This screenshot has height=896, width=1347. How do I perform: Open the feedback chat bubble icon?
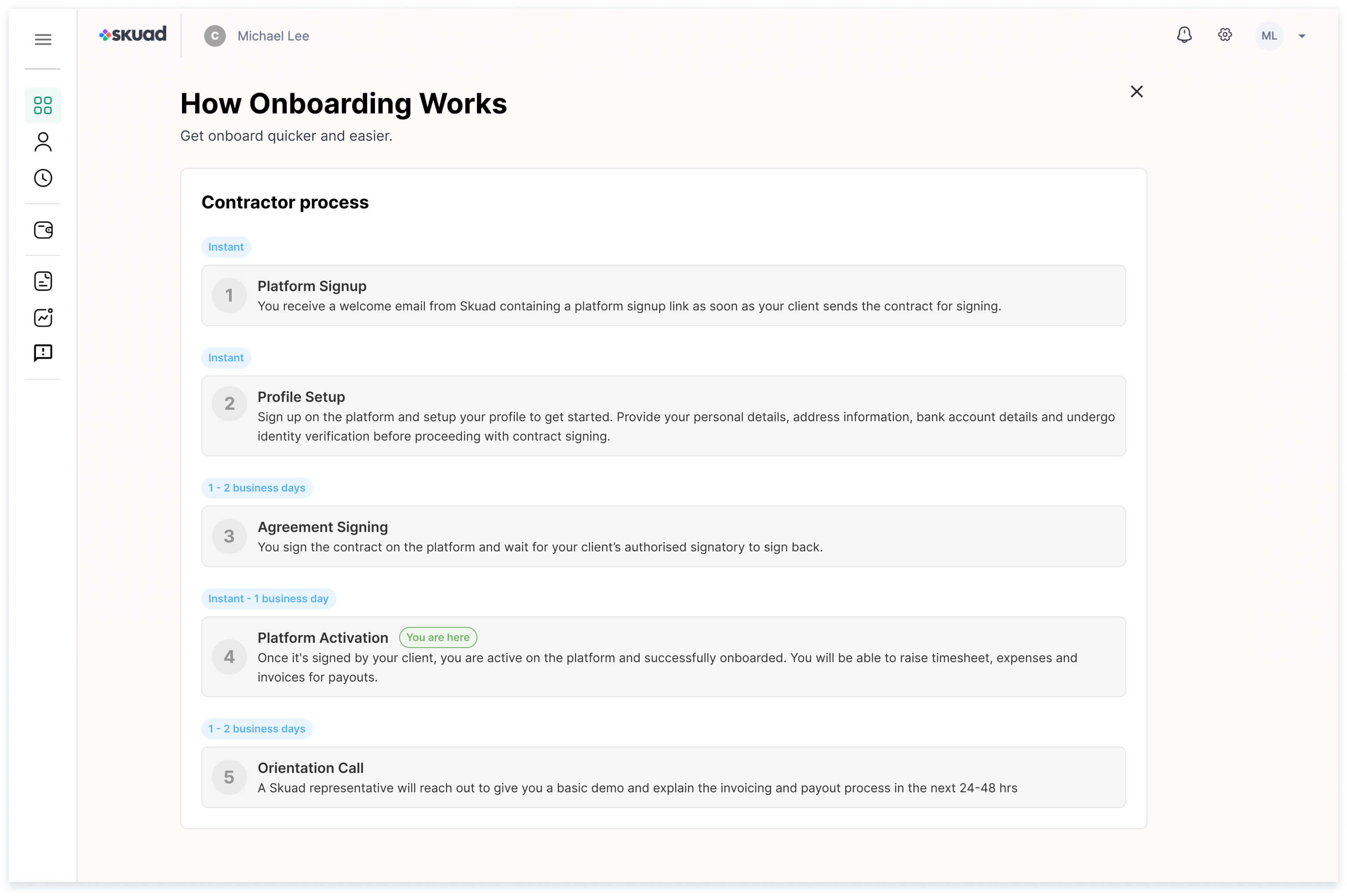coord(43,353)
